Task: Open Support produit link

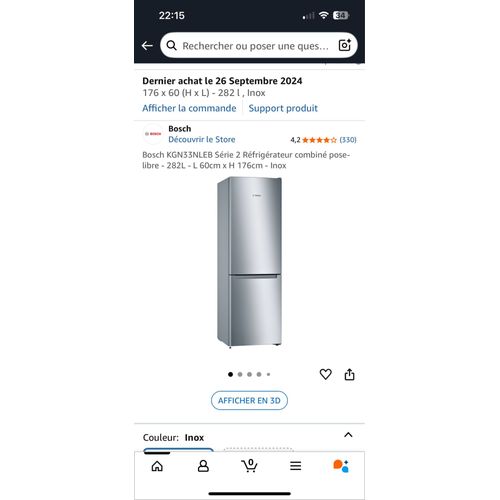Action: (283, 108)
